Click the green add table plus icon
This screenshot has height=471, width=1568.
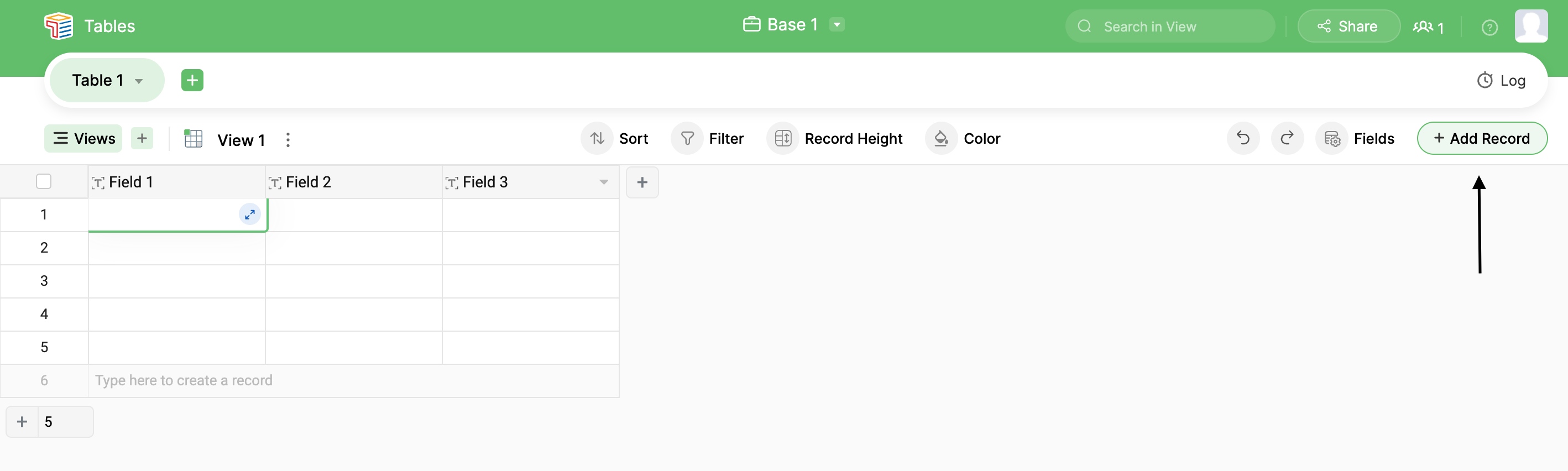pos(192,80)
